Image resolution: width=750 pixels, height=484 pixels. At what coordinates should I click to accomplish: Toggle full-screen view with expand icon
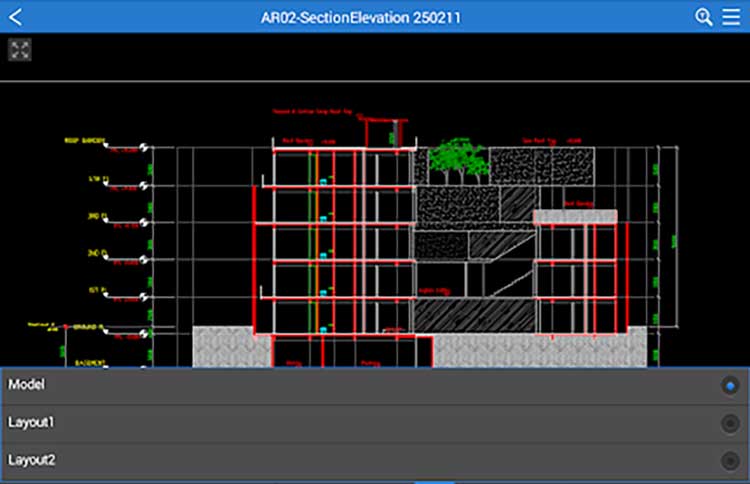click(x=20, y=50)
